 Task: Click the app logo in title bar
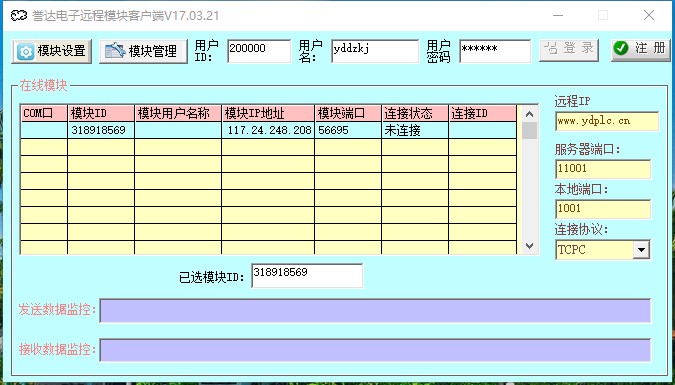click(19, 16)
